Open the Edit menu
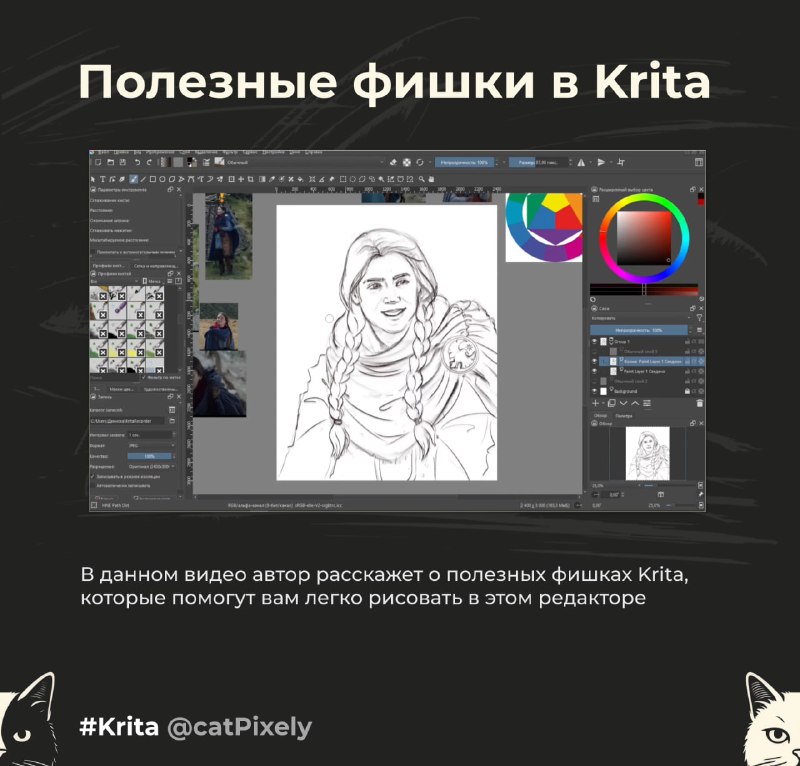800x766 pixels. [121, 152]
